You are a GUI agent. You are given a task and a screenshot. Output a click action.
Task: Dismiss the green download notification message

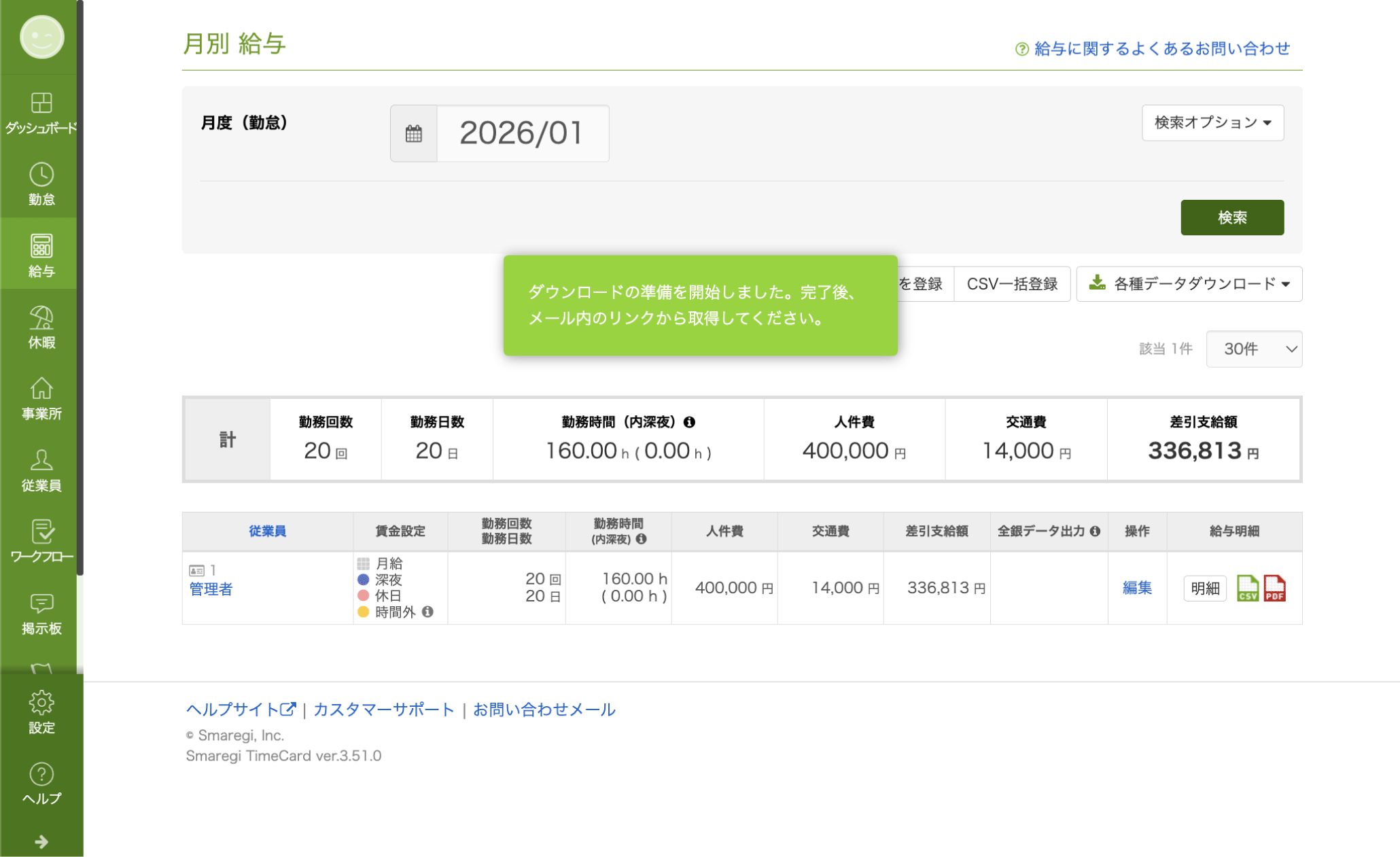point(700,305)
